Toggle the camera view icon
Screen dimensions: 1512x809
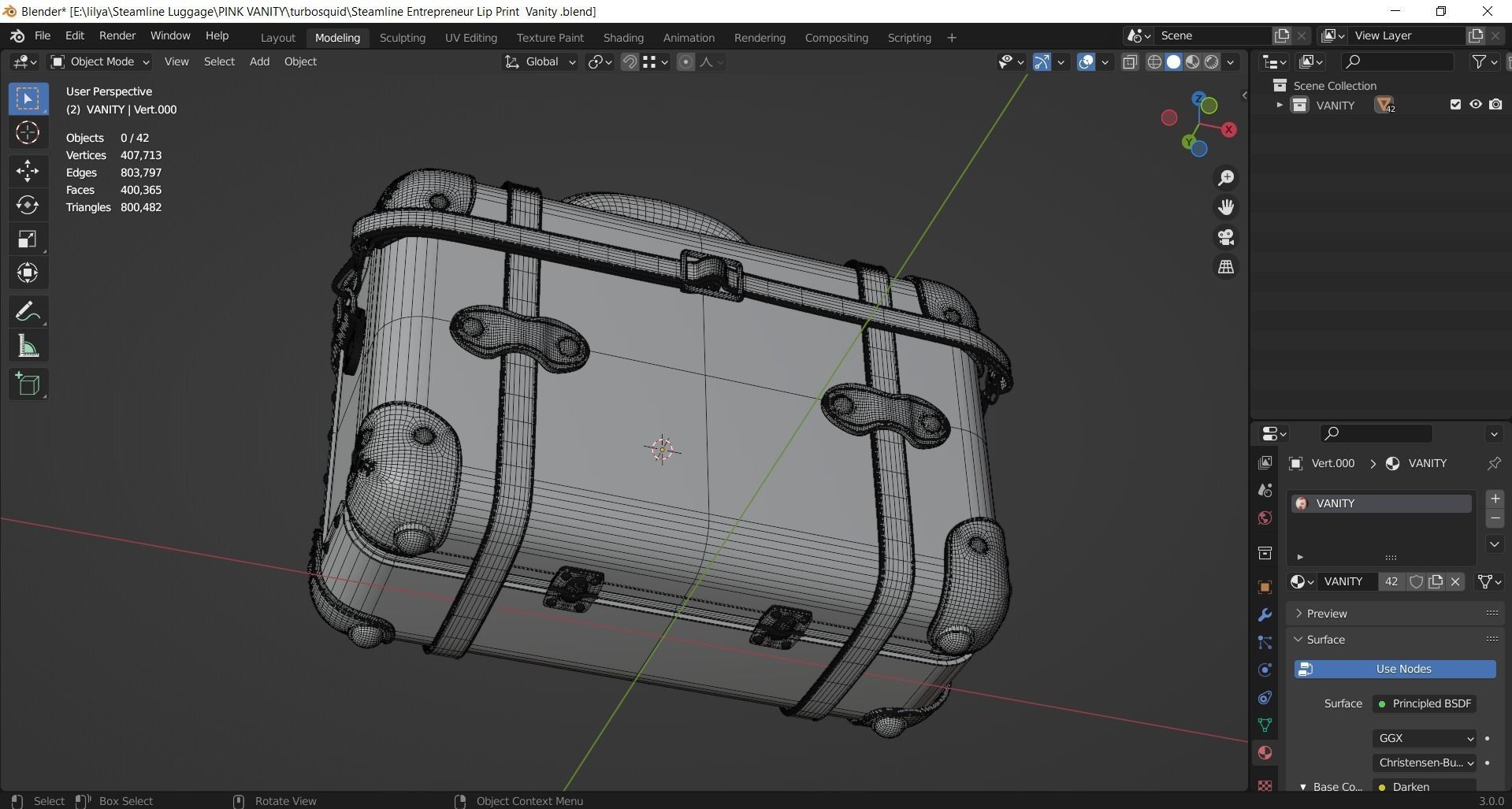pyautogui.click(x=1226, y=237)
